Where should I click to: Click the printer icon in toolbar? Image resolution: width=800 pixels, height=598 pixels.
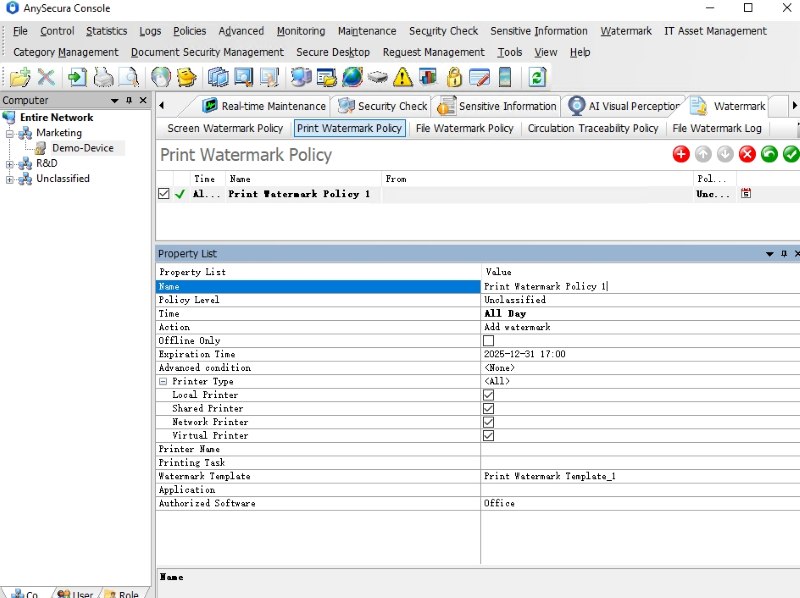point(103,77)
